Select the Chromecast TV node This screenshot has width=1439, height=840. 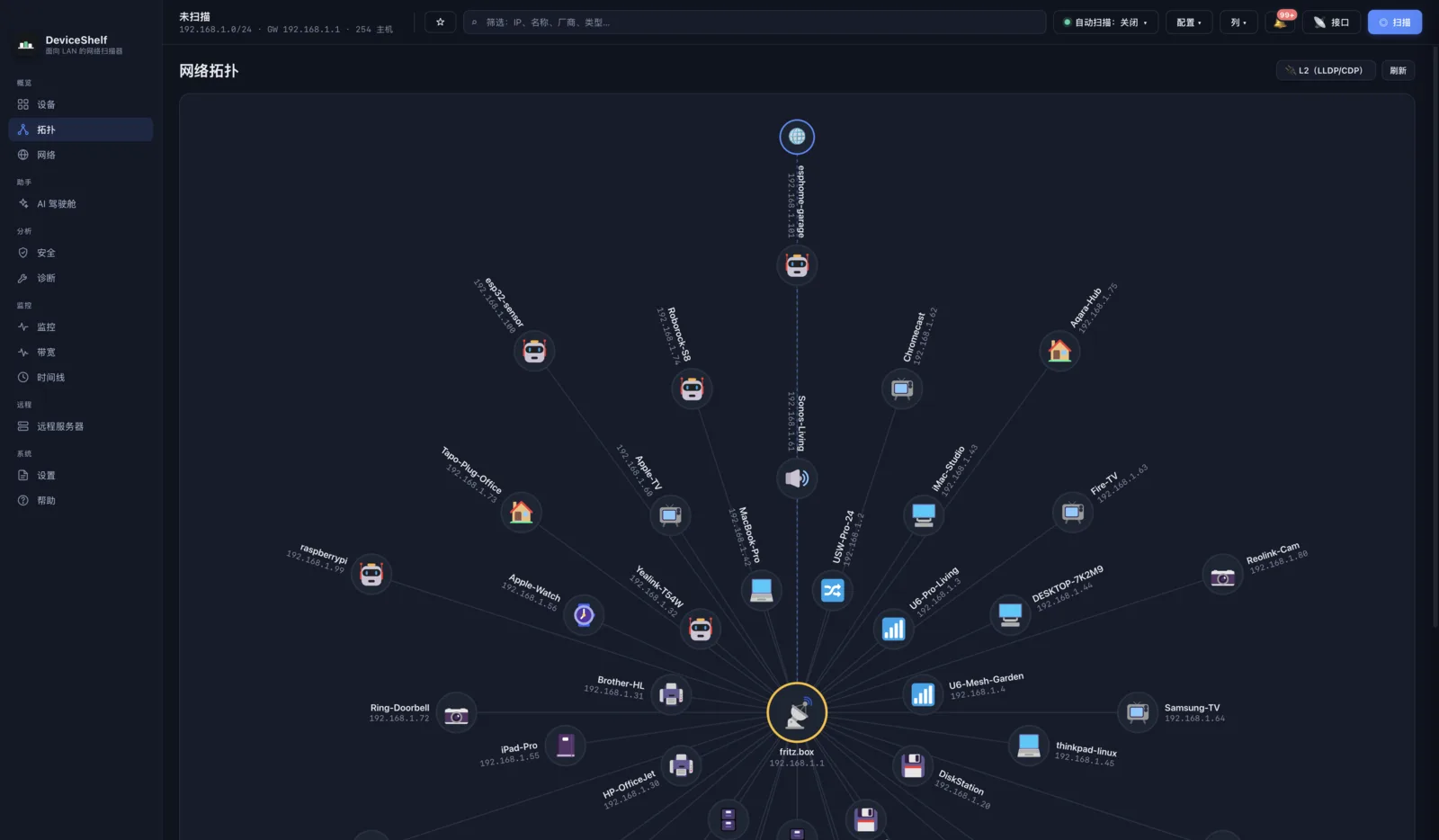click(x=902, y=389)
